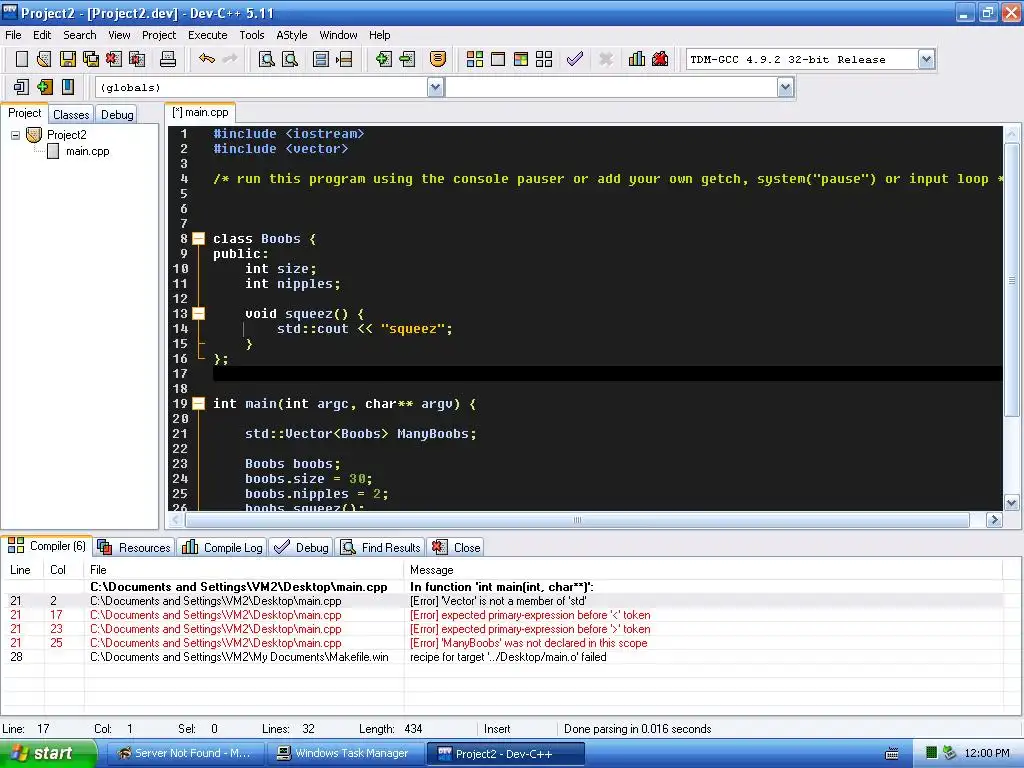Select the 'ManyBoobs' was not declared error row

502,643
